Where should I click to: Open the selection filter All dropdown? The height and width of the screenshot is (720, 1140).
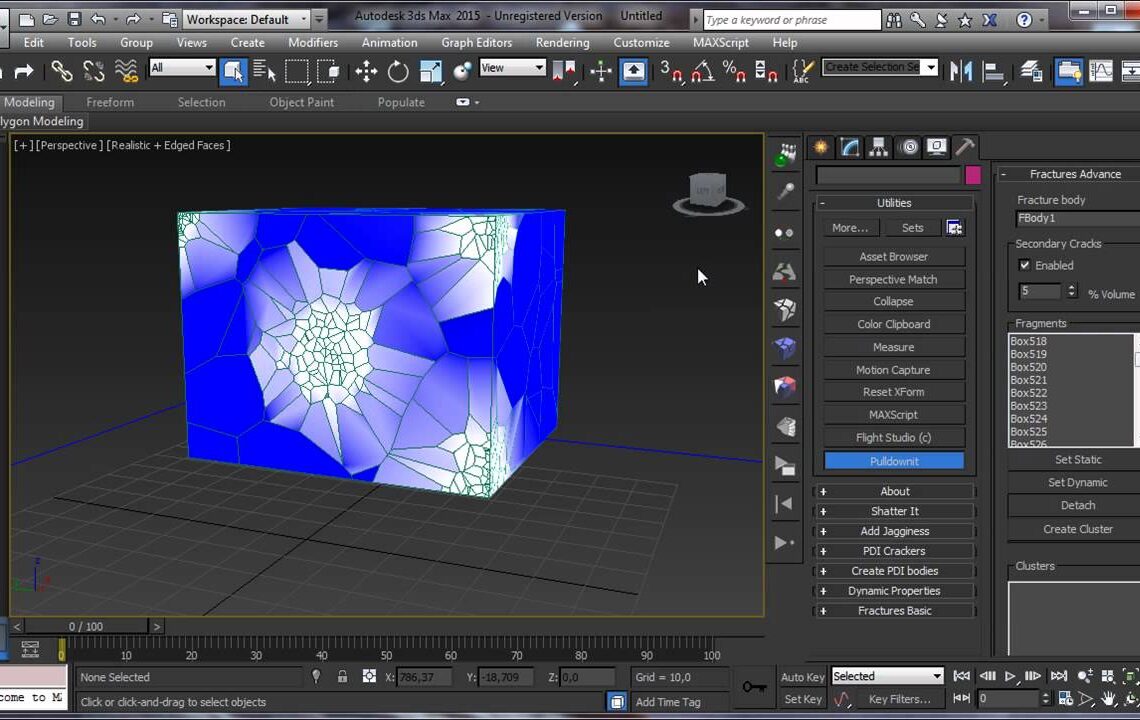click(x=182, y=68)
